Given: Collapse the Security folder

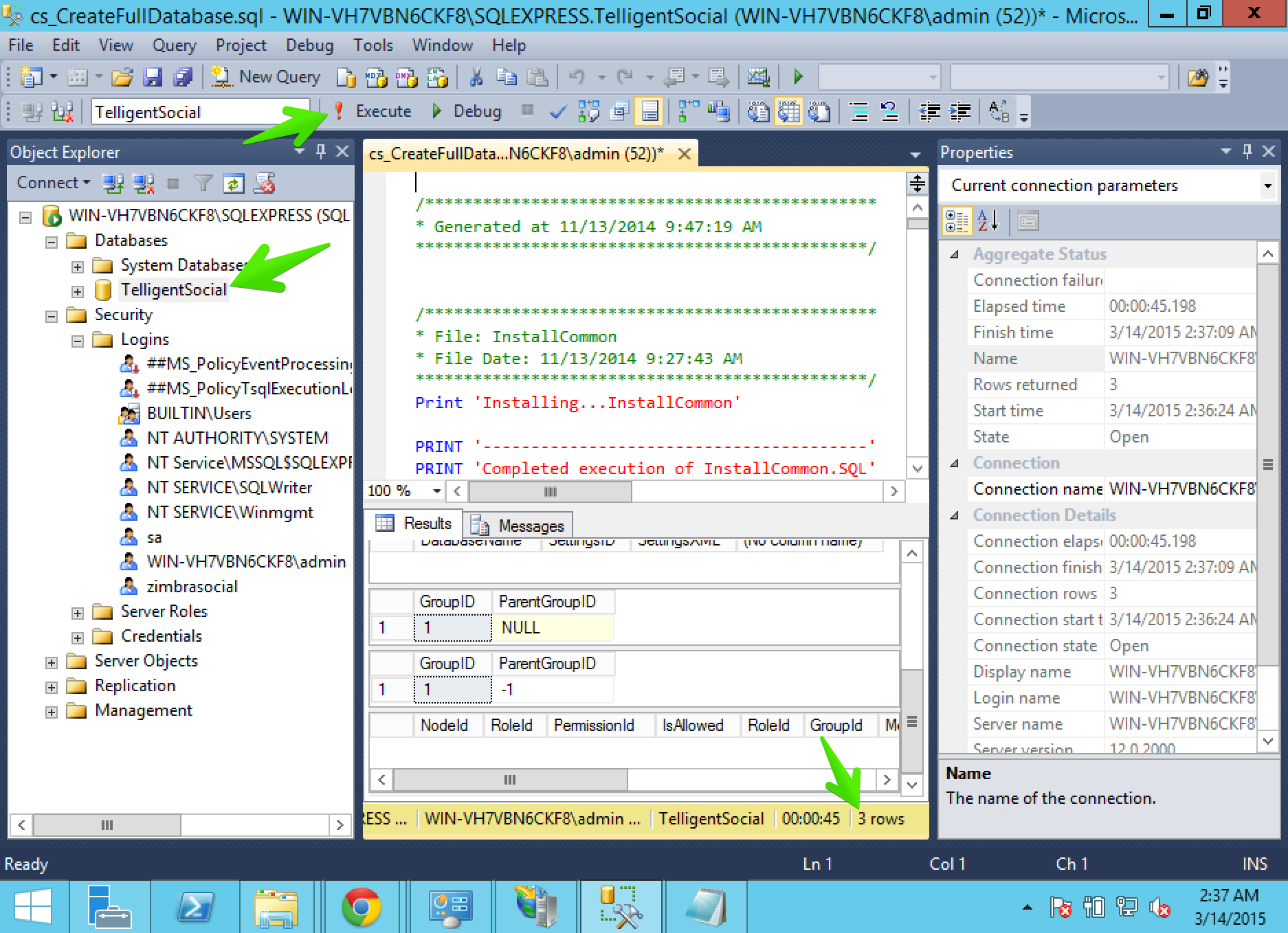Looking at the screenshot, I should (51, 316).
